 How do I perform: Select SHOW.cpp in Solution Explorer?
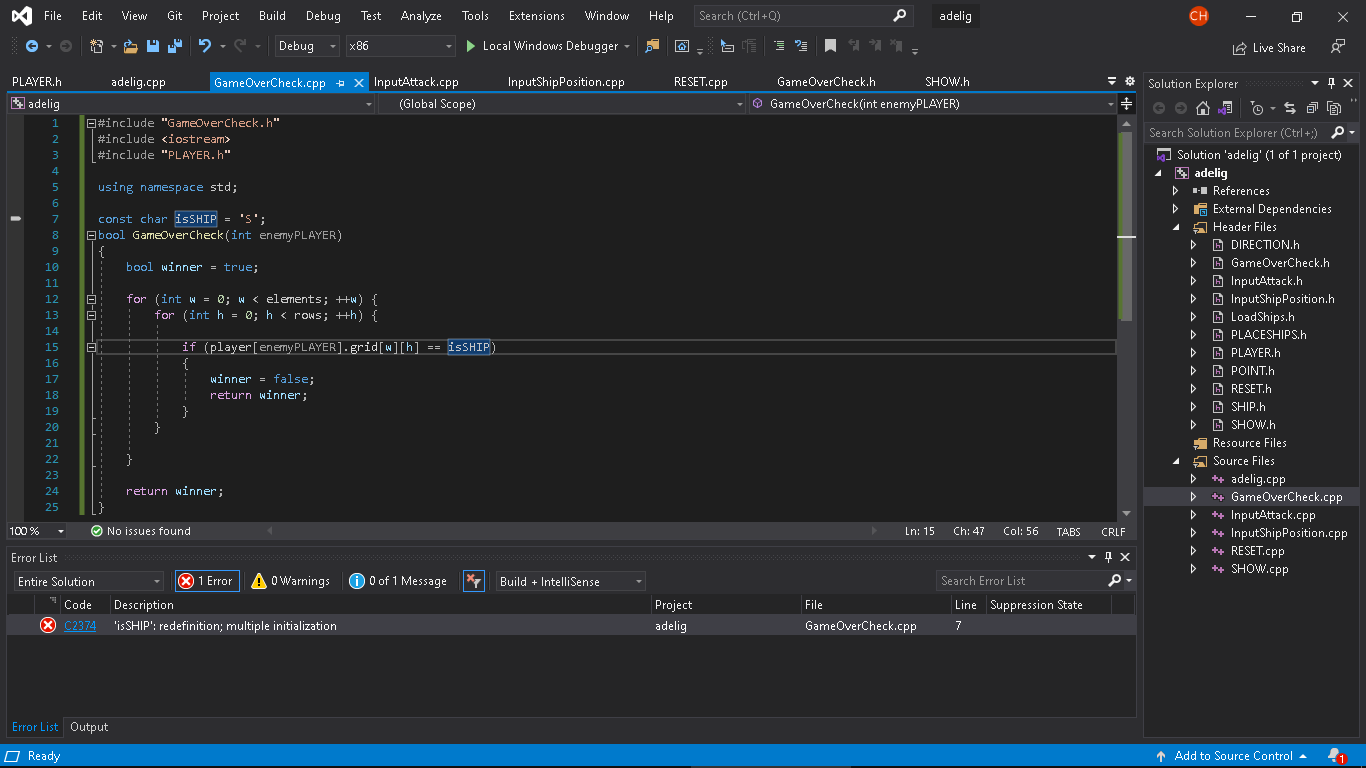1259,569
